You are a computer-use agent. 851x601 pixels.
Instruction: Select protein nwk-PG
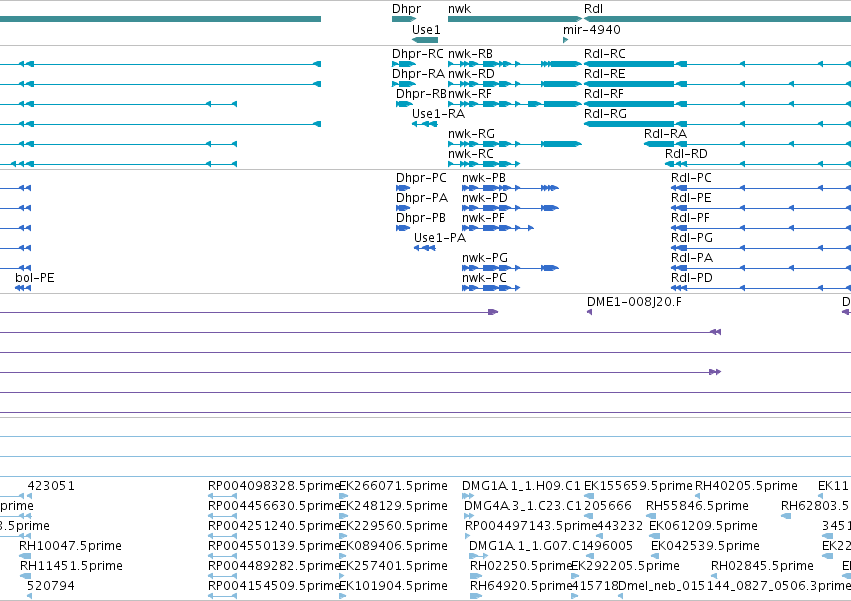pos(485,258)
